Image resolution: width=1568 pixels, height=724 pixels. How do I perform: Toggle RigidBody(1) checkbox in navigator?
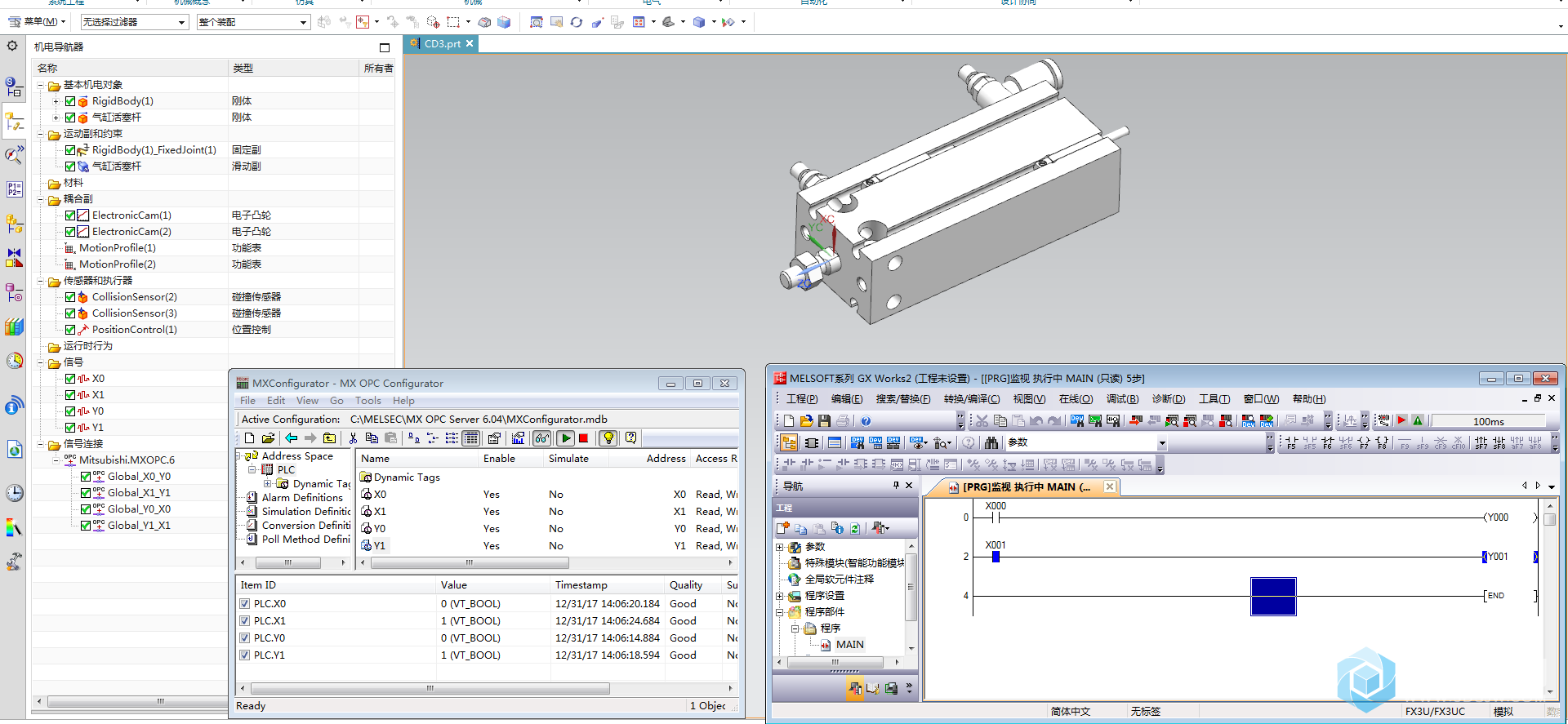click(70, 101)
